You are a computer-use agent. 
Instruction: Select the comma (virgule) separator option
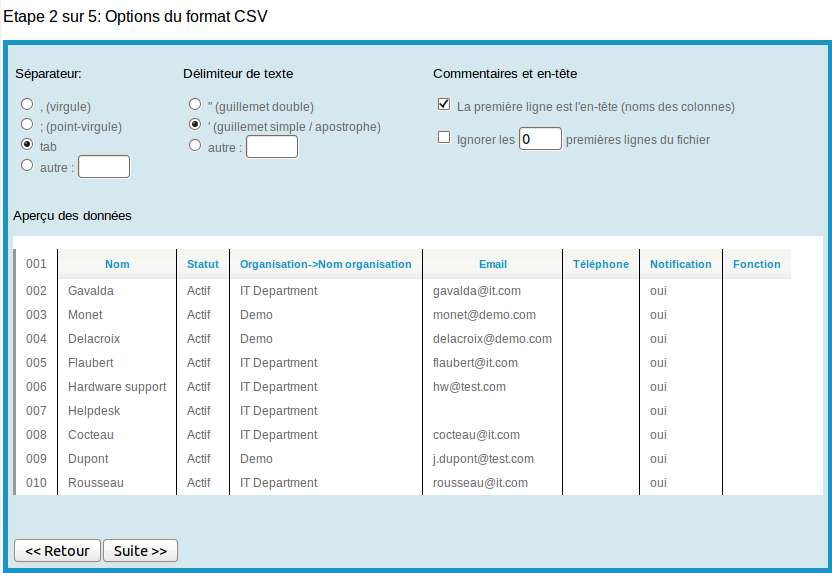pos(27,103)
